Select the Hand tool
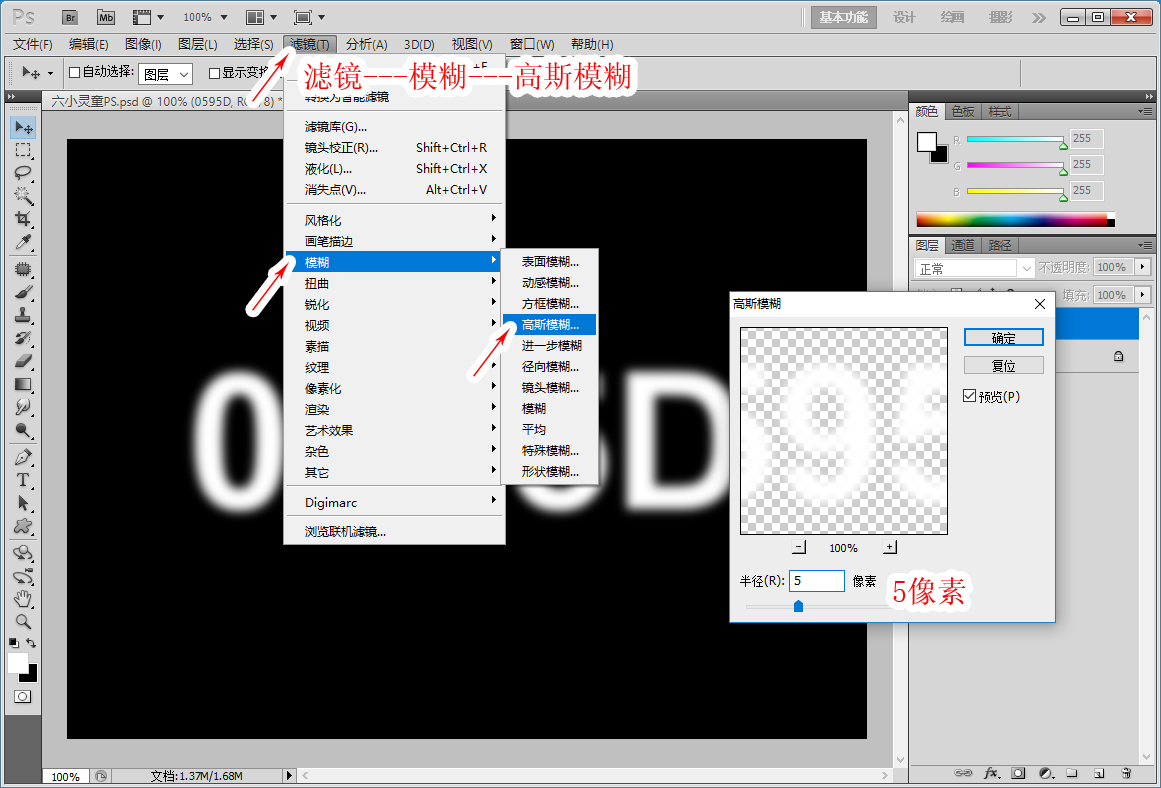 point(23,598)
